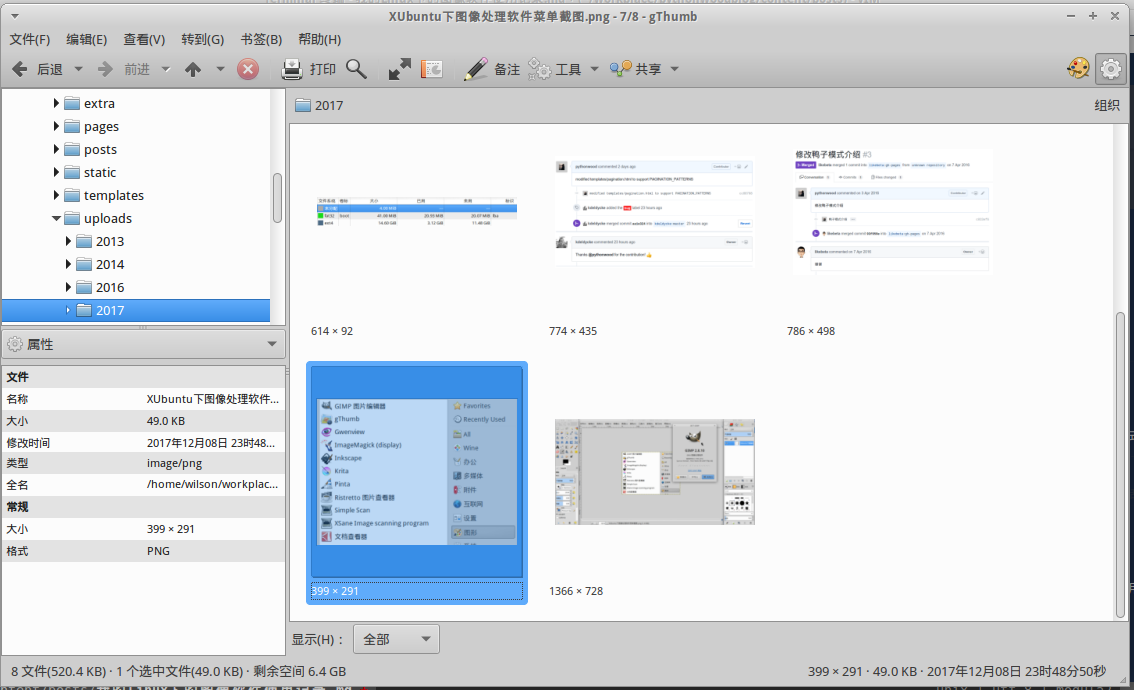Open the 工具 dropdown arrow
Viewport: 1134px width, 690px height.
pos(594,69)
